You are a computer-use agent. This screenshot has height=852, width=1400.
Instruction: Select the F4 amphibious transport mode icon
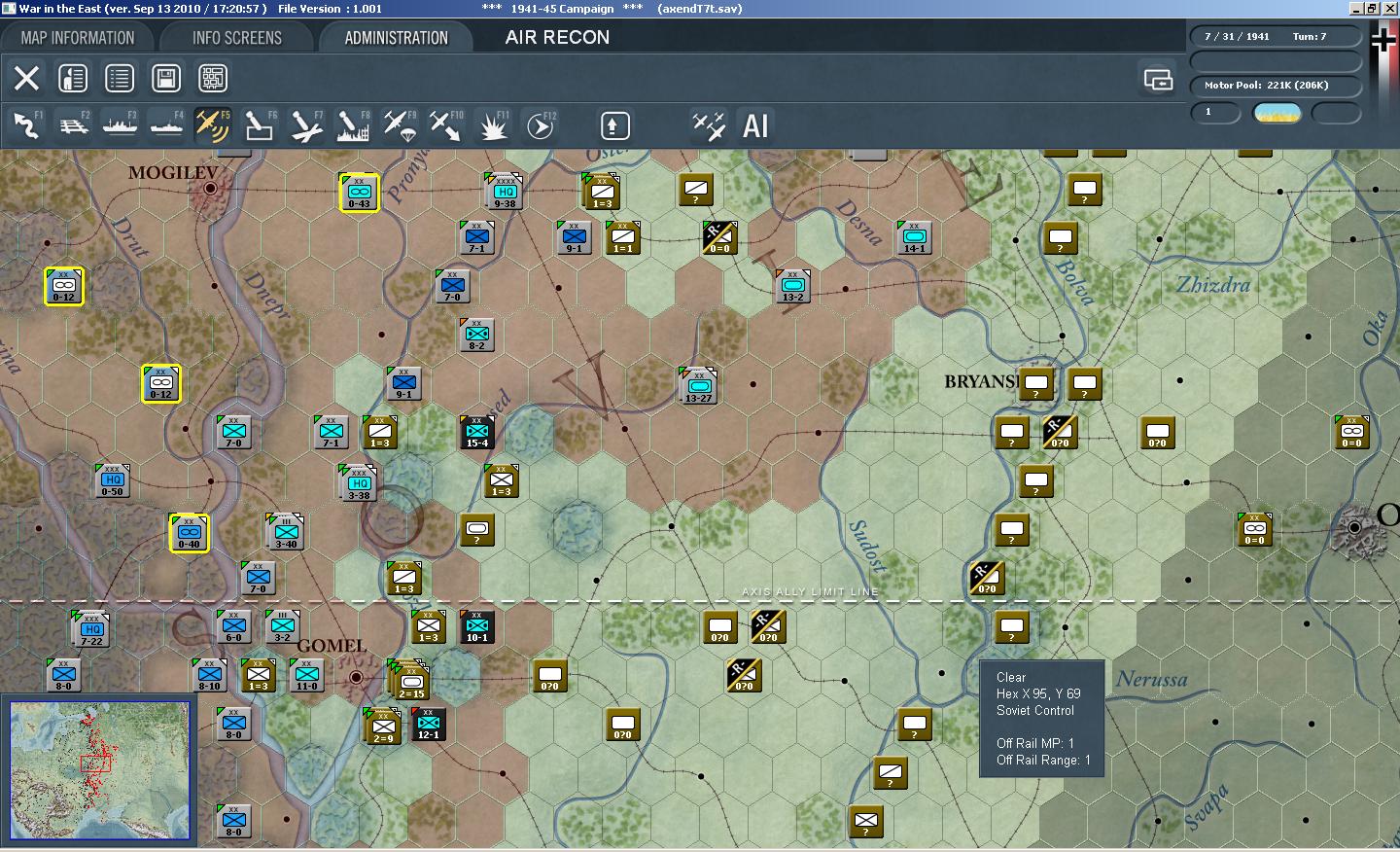[166, 125]
